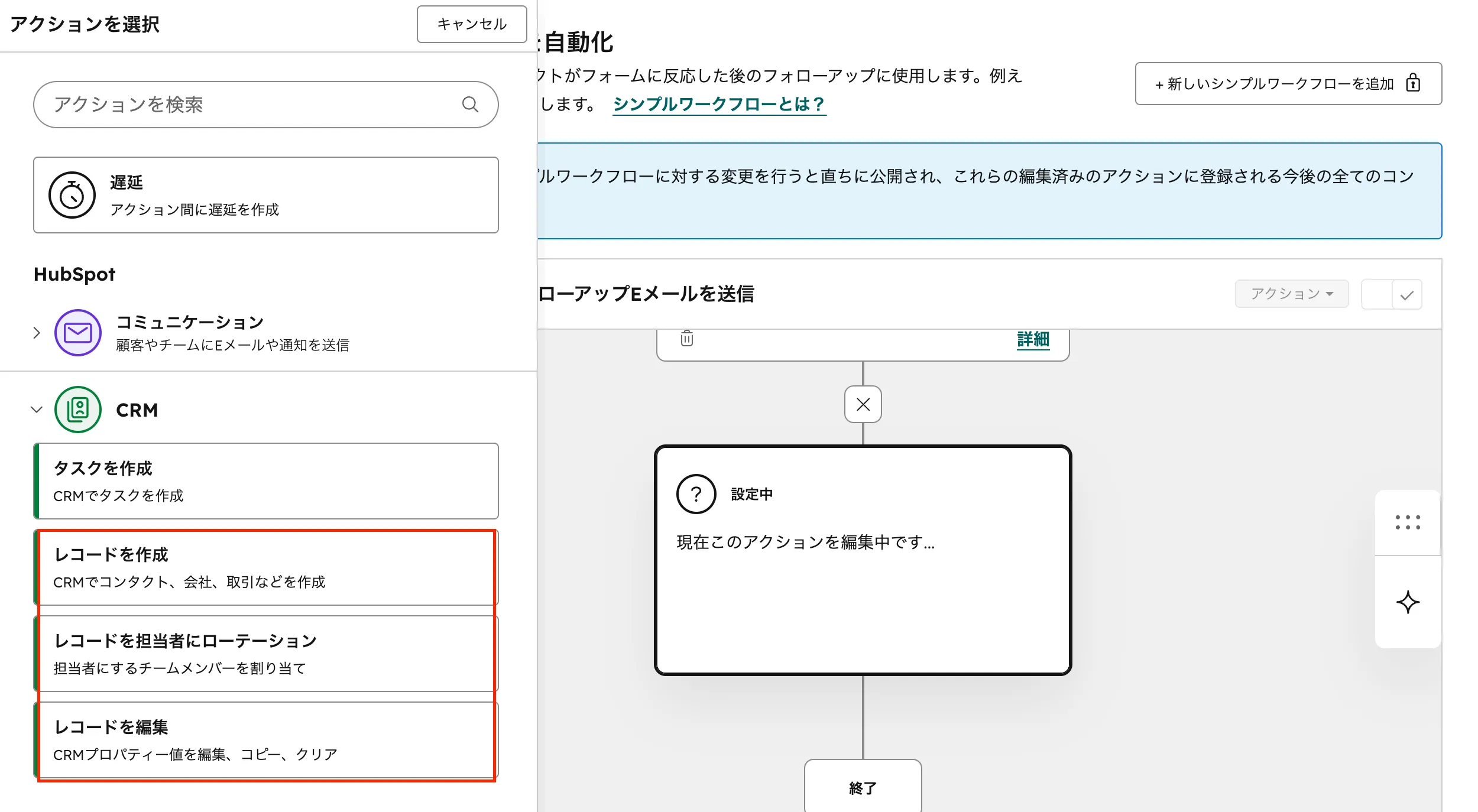
Task: Click the lock icon in the add workflow button
Action: coord(1414,83)
